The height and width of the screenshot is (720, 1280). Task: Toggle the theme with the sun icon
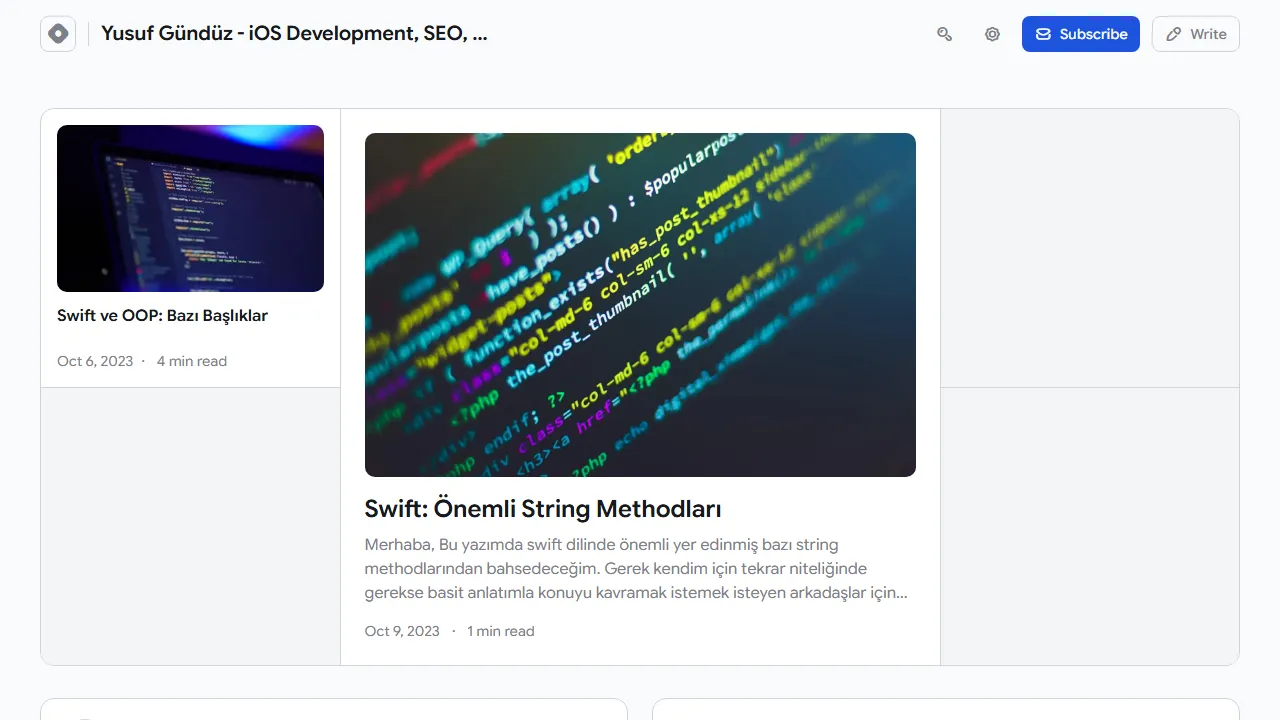tap(992, 34)
